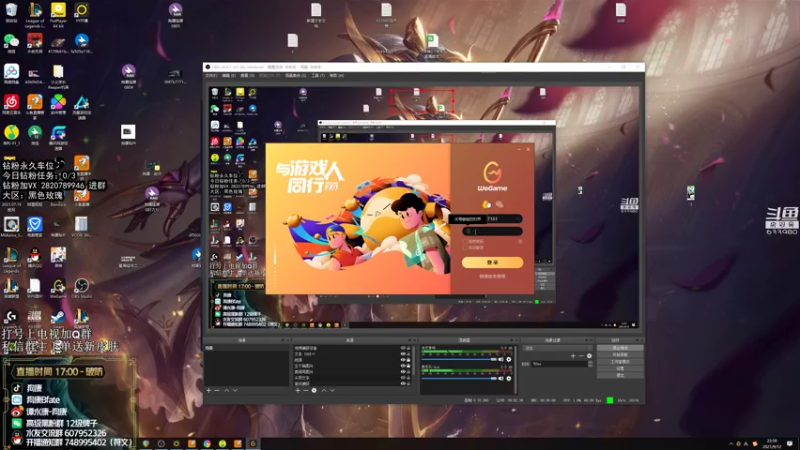Adjust the second mixer channel volume slider
Screen dimensions: 800x450
(x=459, y=378)
